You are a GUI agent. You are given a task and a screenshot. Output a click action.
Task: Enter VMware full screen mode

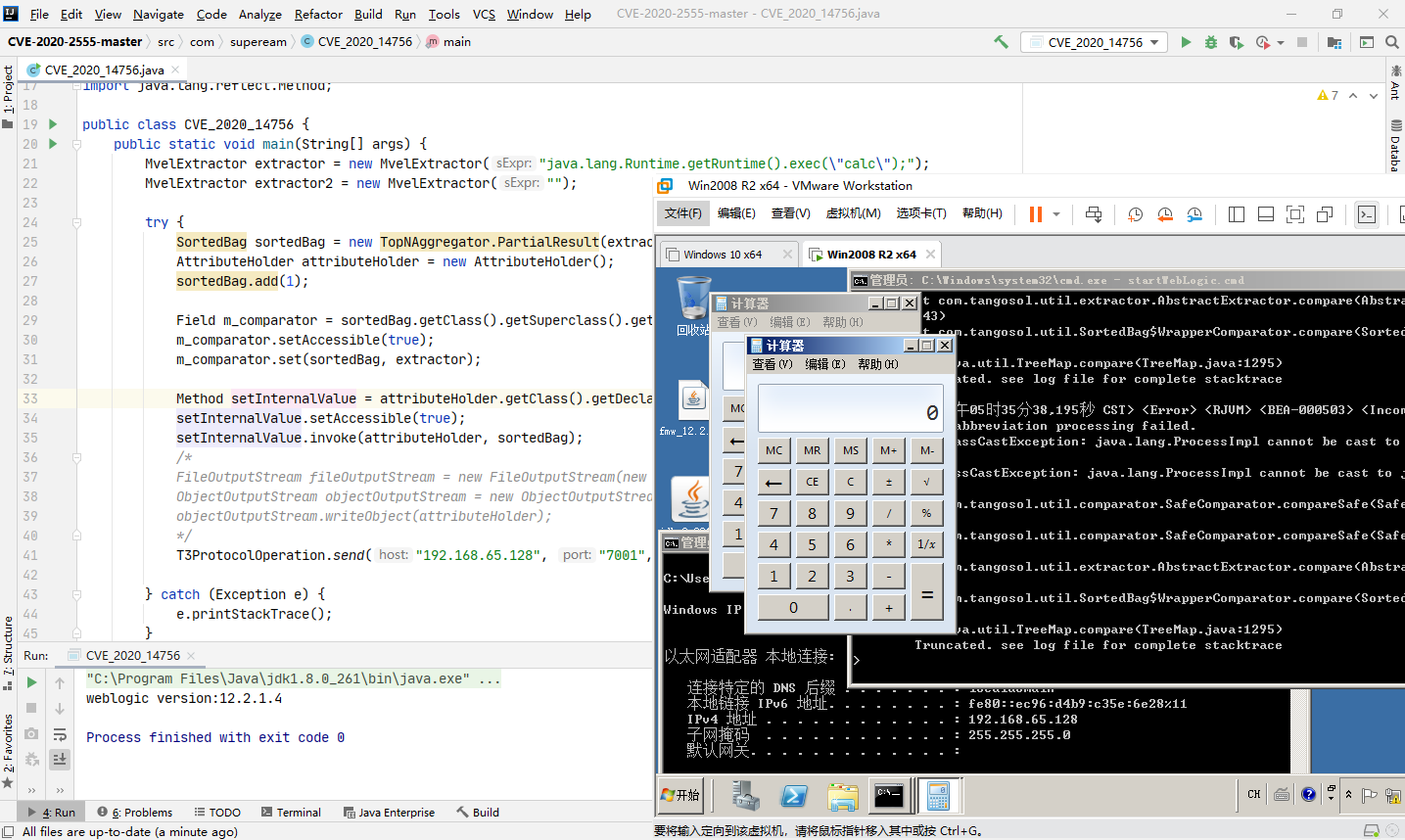click(x=1295, y=214)
